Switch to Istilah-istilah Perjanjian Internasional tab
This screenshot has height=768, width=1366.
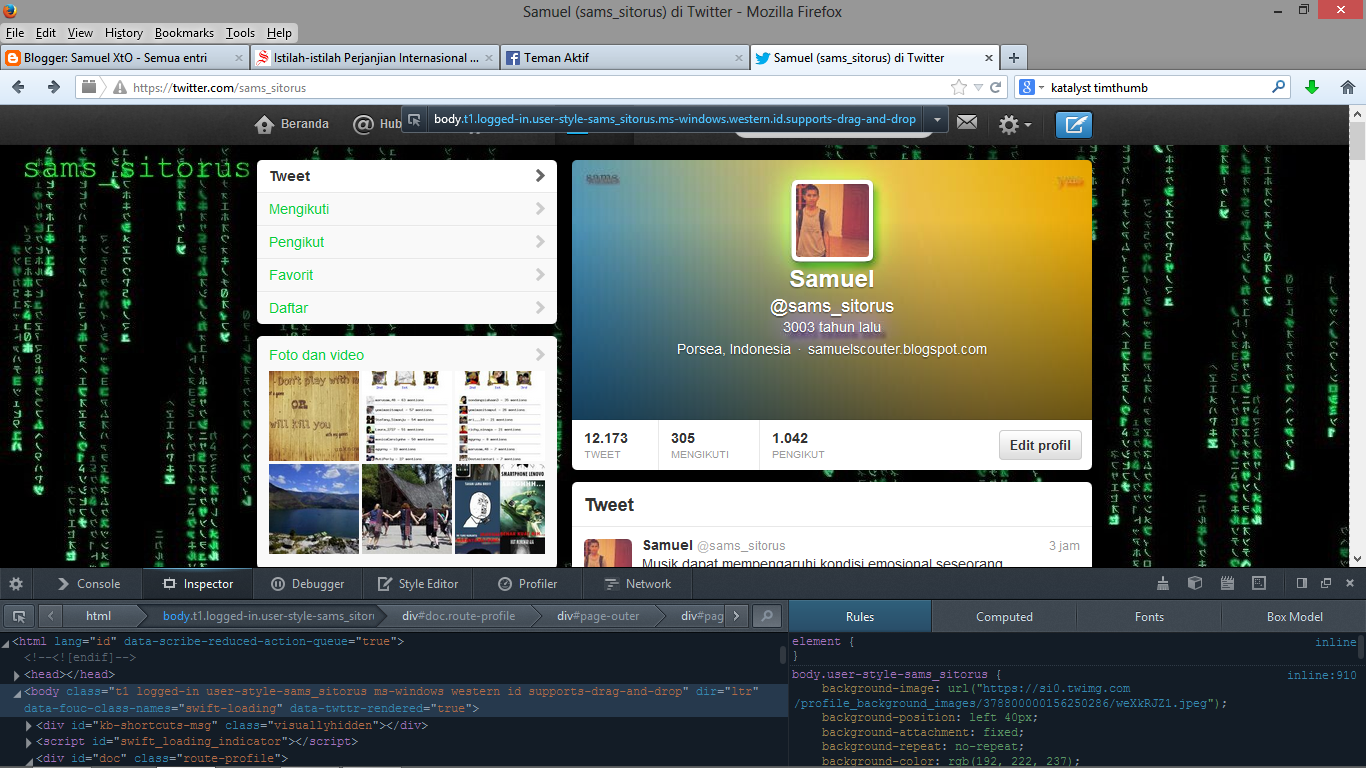coord(374,58)
